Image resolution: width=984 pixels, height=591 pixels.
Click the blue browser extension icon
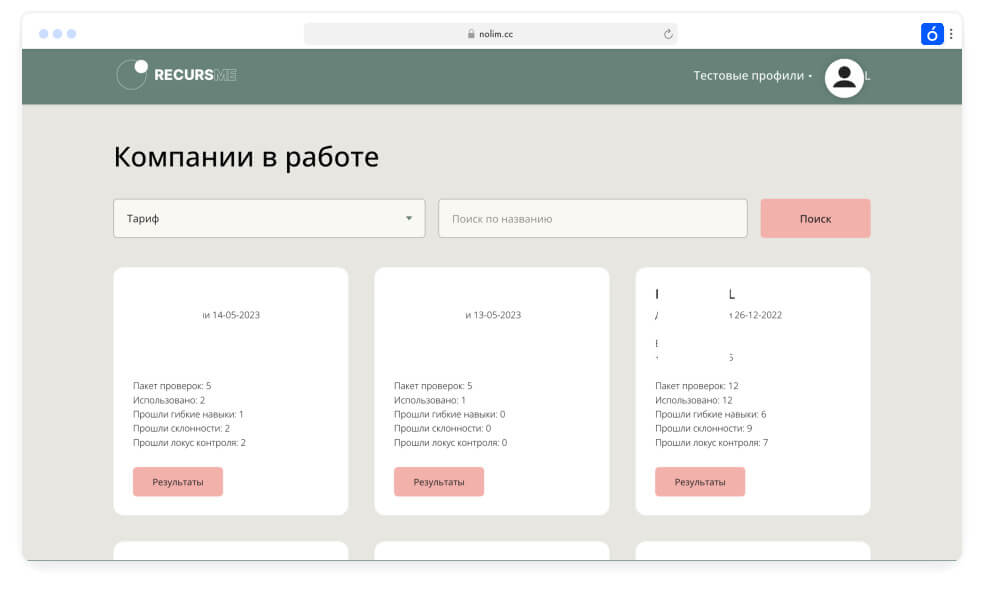click(x=932, y=34)
